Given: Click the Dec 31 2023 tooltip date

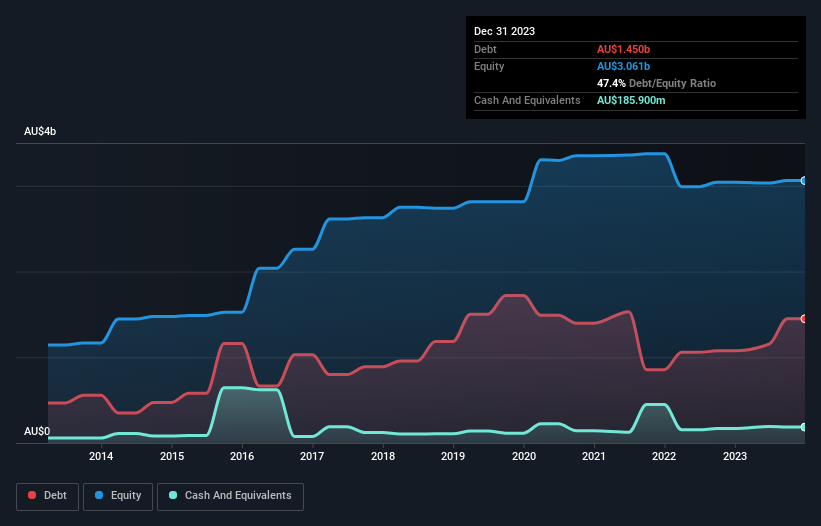Looking at the screenshot, I should [504, 31].
